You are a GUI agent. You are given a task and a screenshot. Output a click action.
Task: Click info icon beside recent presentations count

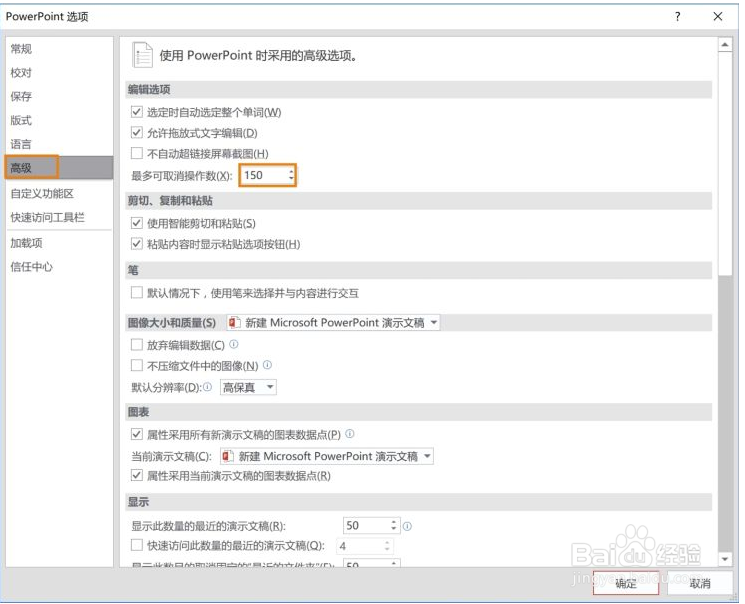pos(408,526)
